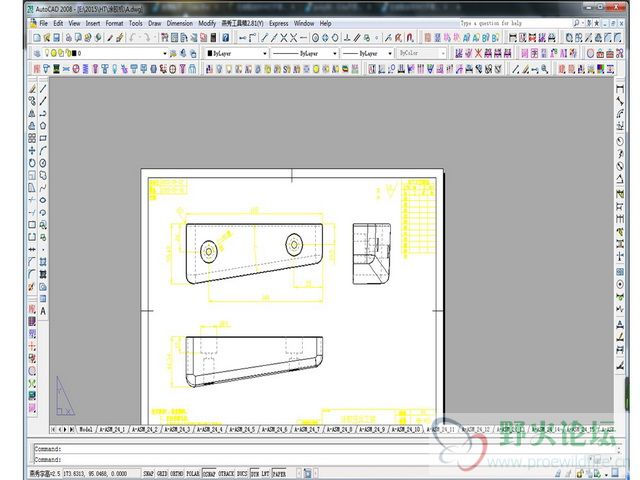Click the Snap to Intersection X icon

284,38
